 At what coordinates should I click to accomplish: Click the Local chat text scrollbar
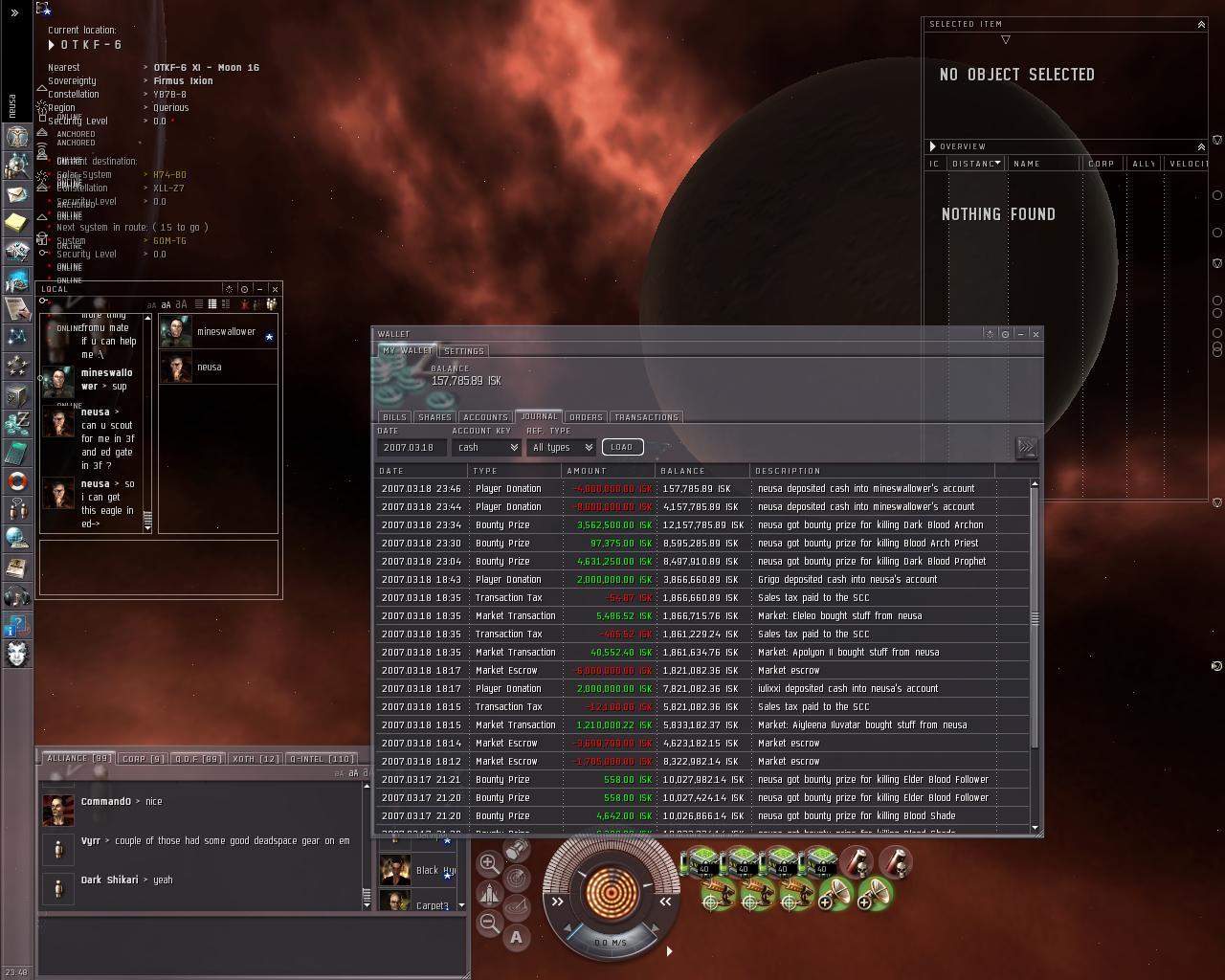click(x=147, y=422)
